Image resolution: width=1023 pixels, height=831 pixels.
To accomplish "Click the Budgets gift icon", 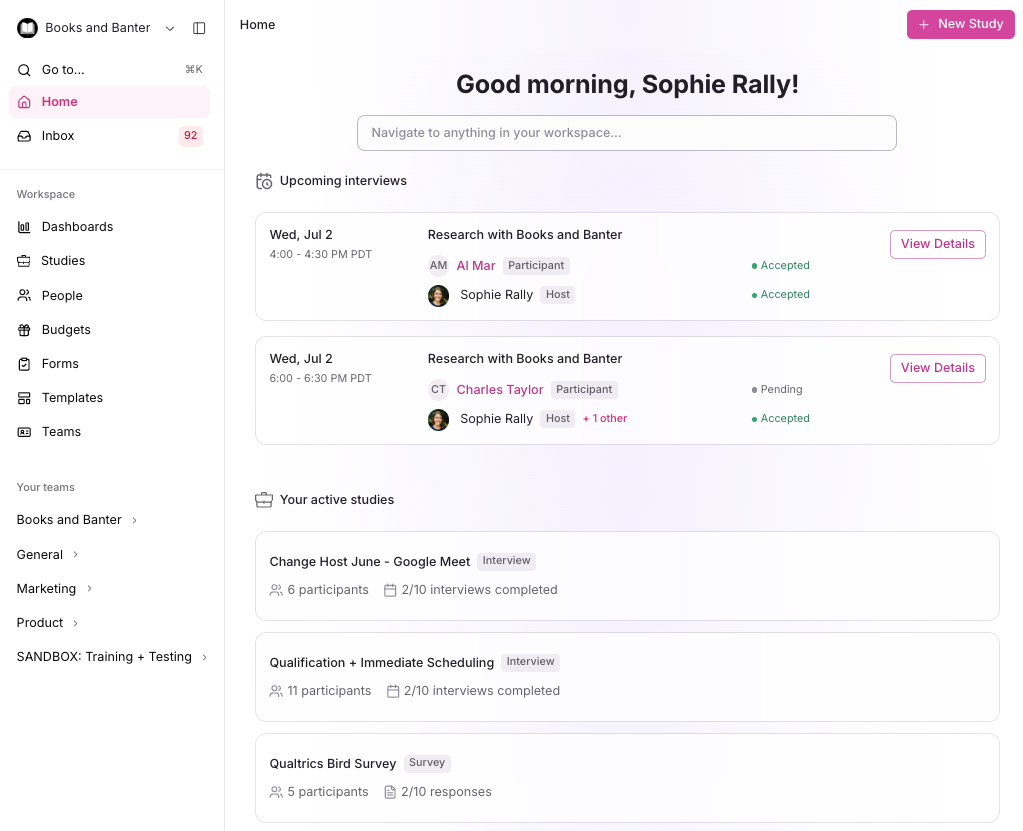I will tap(24, 330).
